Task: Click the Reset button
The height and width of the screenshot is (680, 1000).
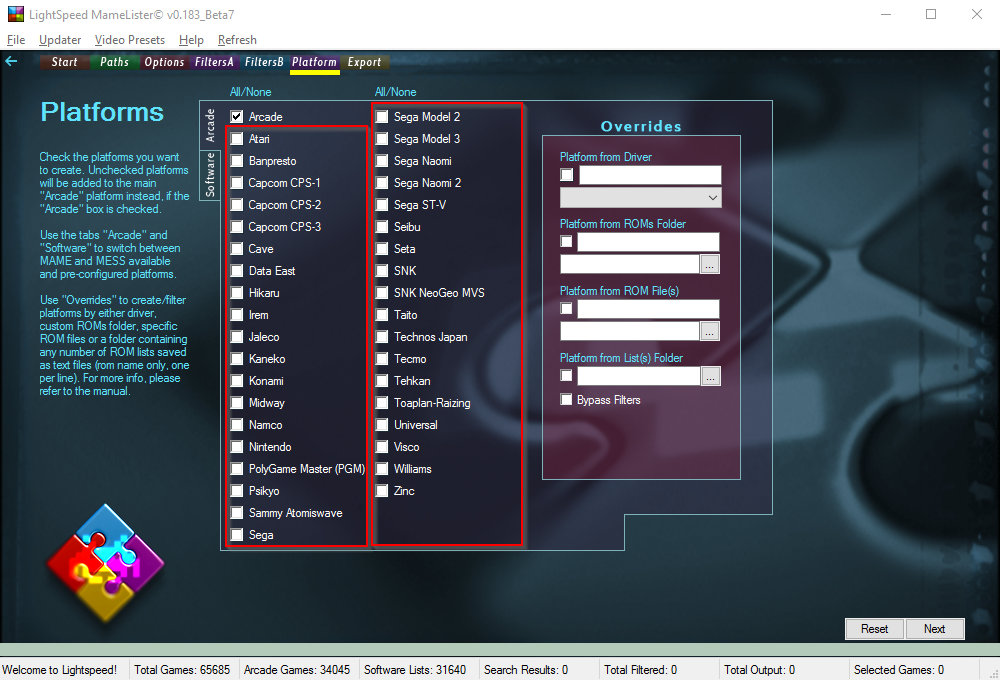Action: pyautogui.click(x=874, y=629)
